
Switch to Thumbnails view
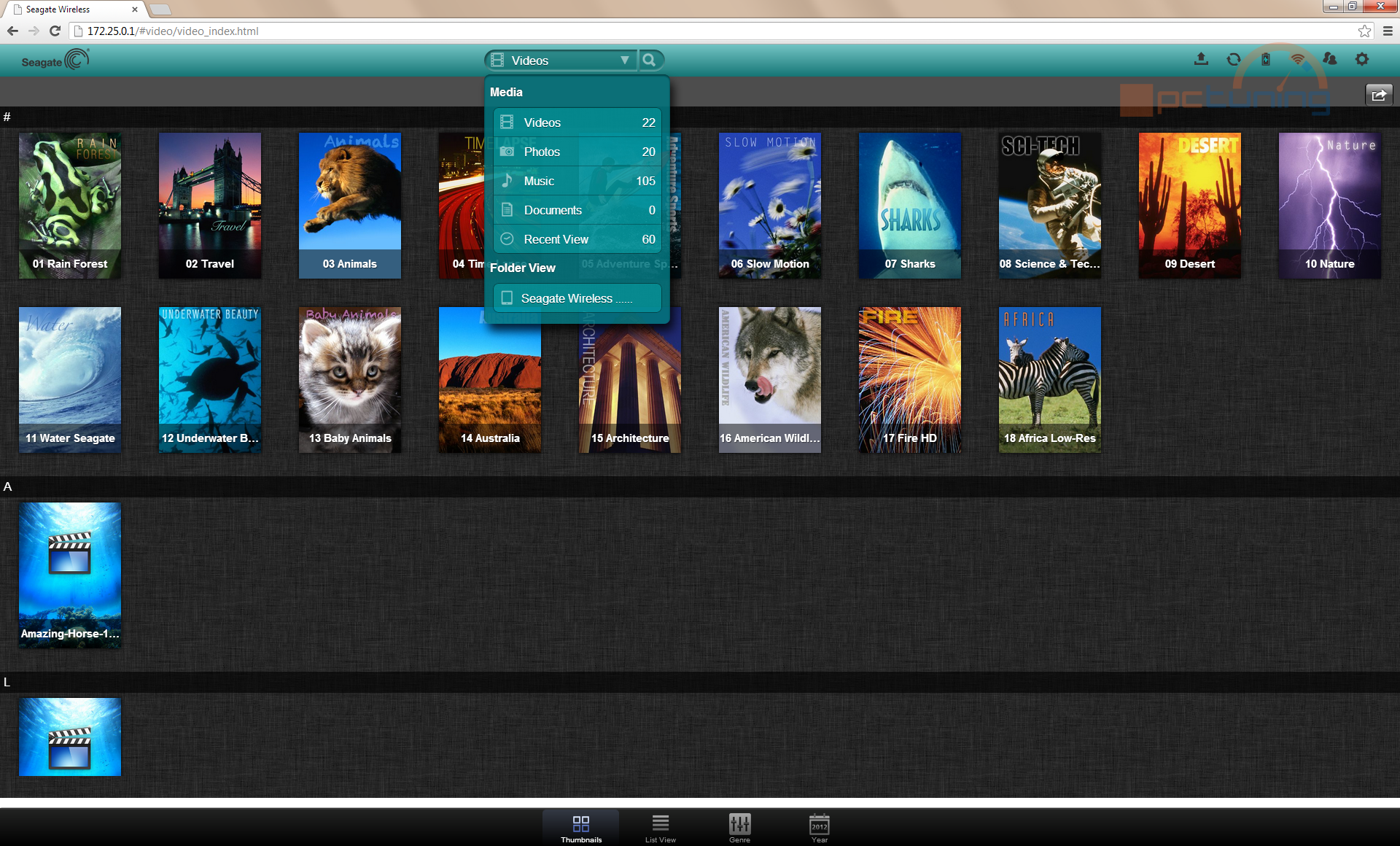[581, 828]
